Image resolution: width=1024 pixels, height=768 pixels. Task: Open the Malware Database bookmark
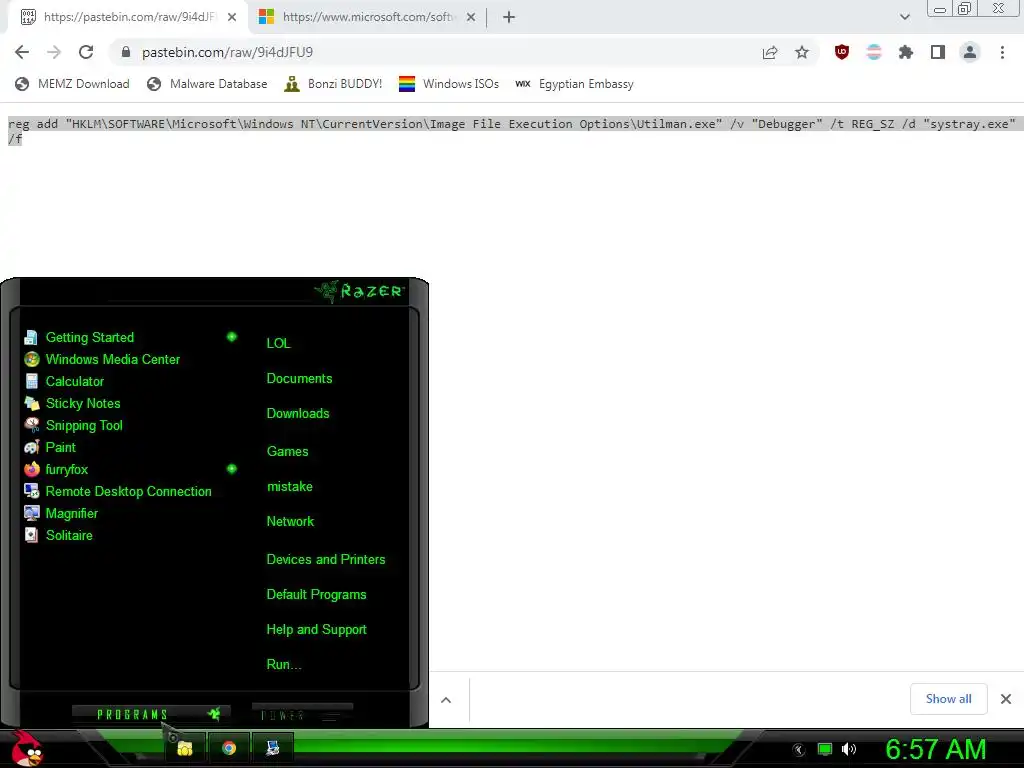pyautogui.click(x=208, y=84)
